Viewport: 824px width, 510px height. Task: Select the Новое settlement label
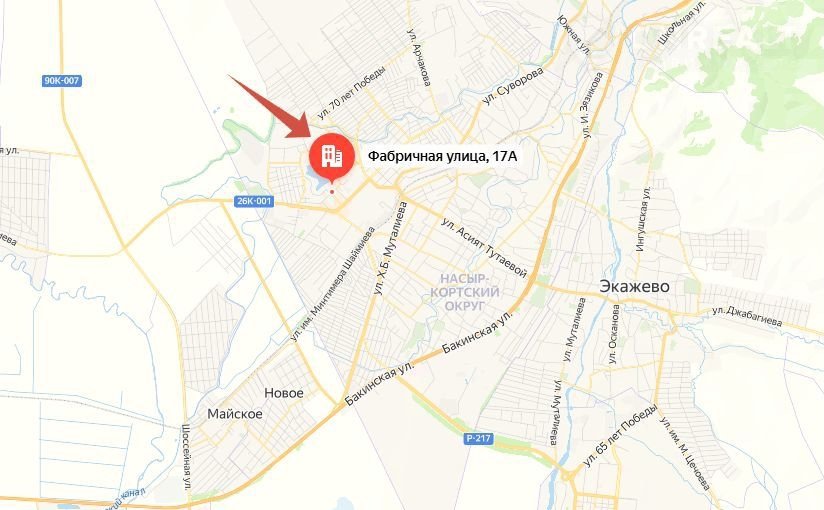(284, 393)
